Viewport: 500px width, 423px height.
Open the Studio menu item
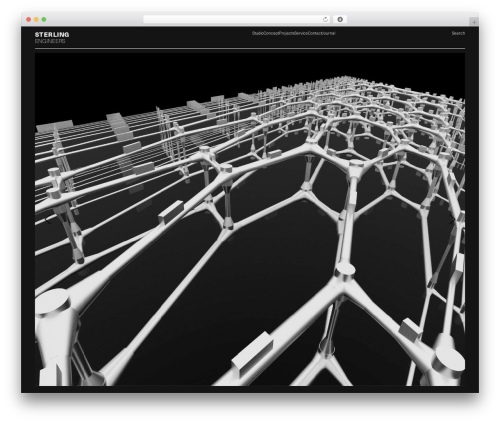click(x=257, y=33)
